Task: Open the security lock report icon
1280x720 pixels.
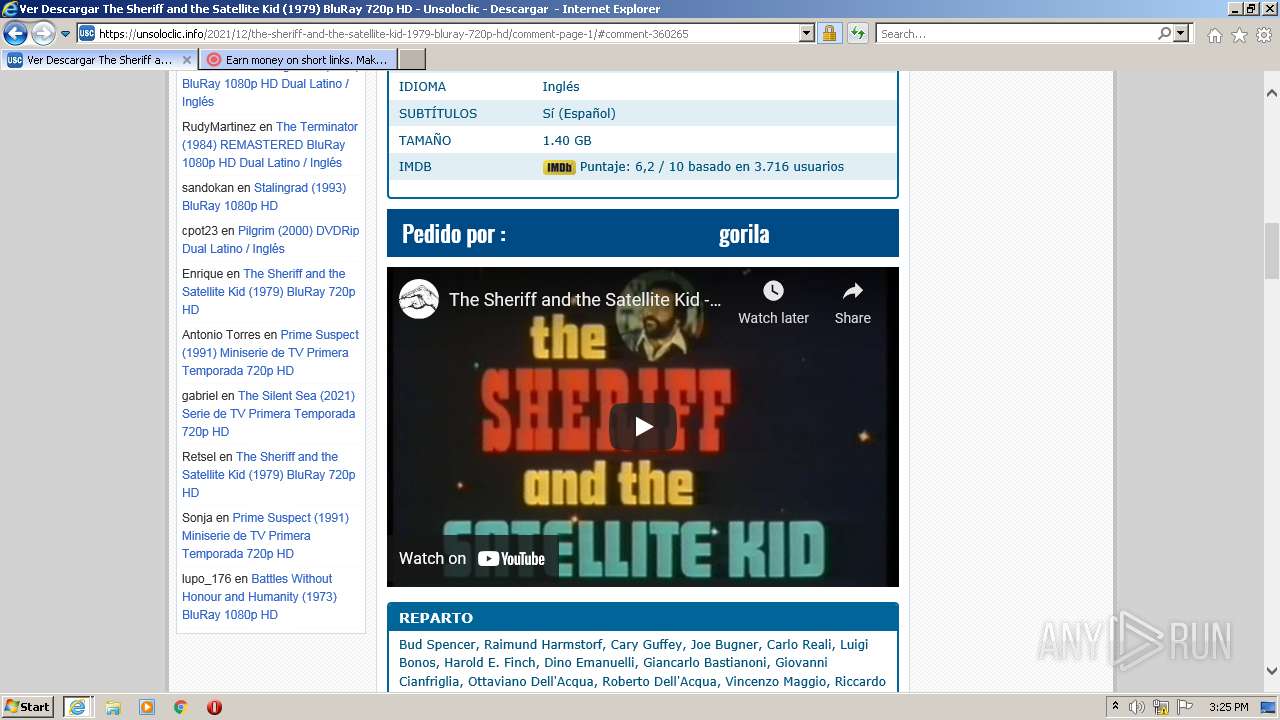Action: (x=829, y=33)
